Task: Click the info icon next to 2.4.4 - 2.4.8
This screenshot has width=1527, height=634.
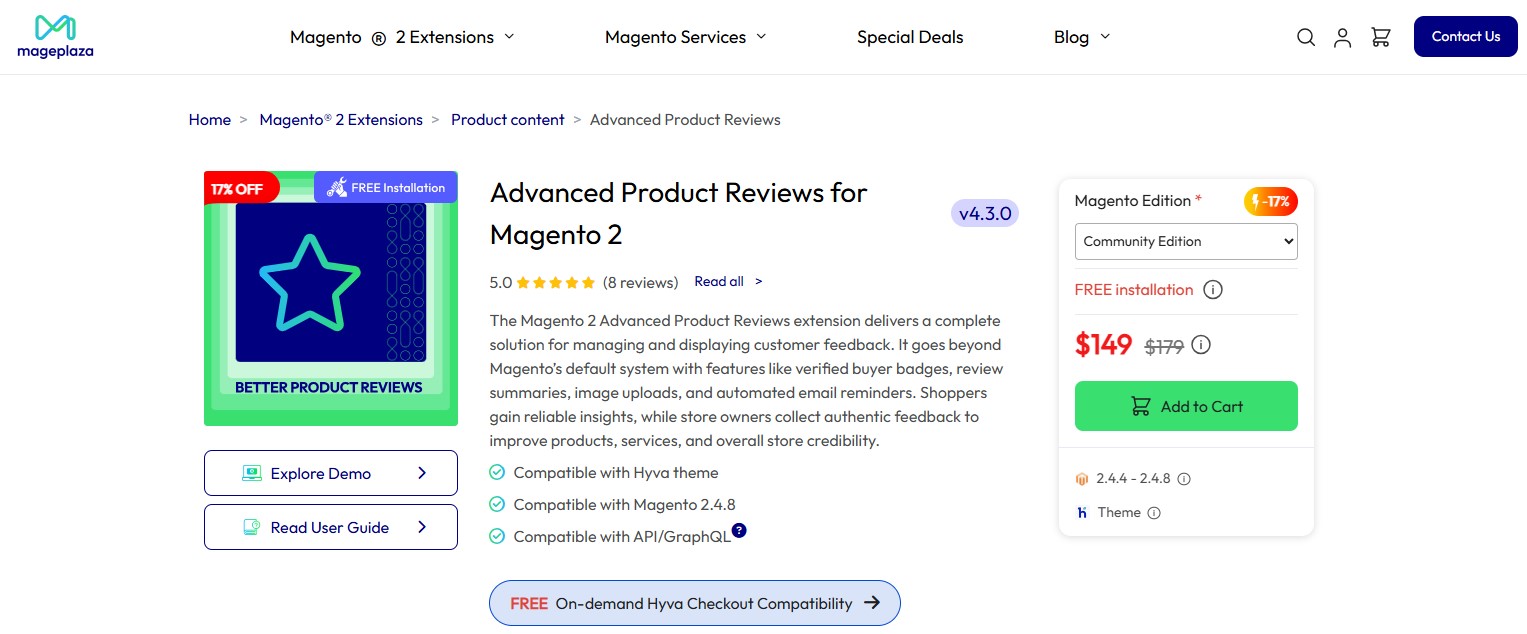Action: click(1184, 478)
